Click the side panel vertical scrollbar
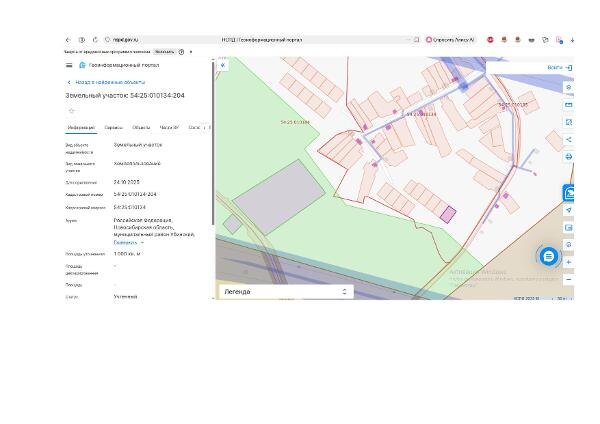Viewport: 600px width, 424px height. pos(213,144)
